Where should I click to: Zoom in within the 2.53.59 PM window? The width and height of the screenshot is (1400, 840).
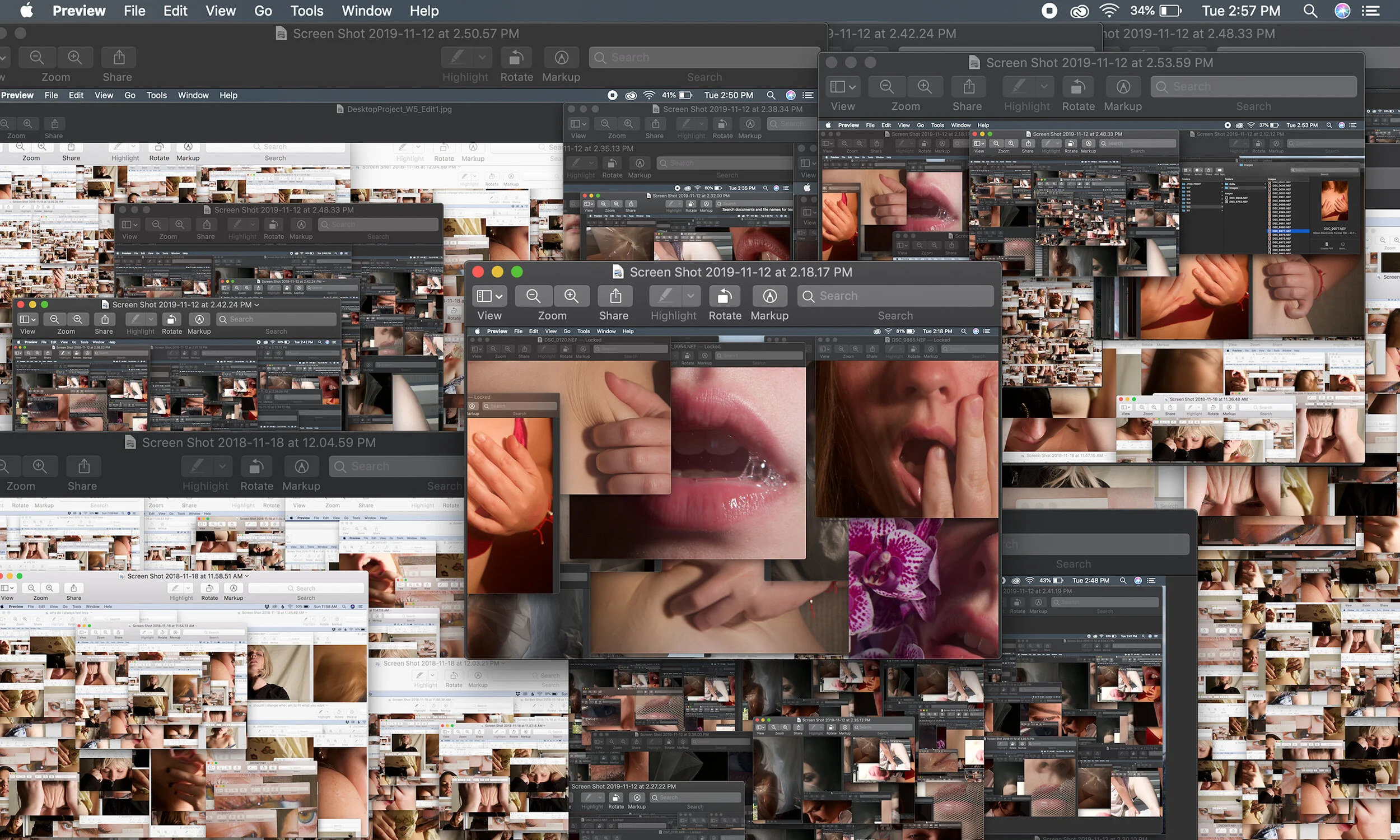[924, 87]
